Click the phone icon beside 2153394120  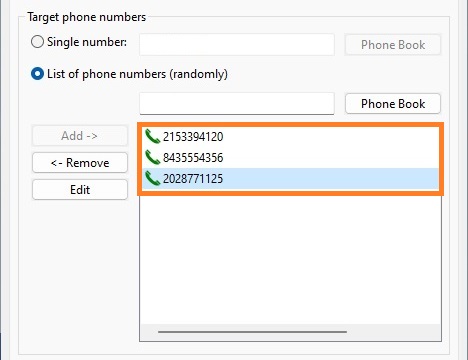pyautogui.click(x=153, y=136)
